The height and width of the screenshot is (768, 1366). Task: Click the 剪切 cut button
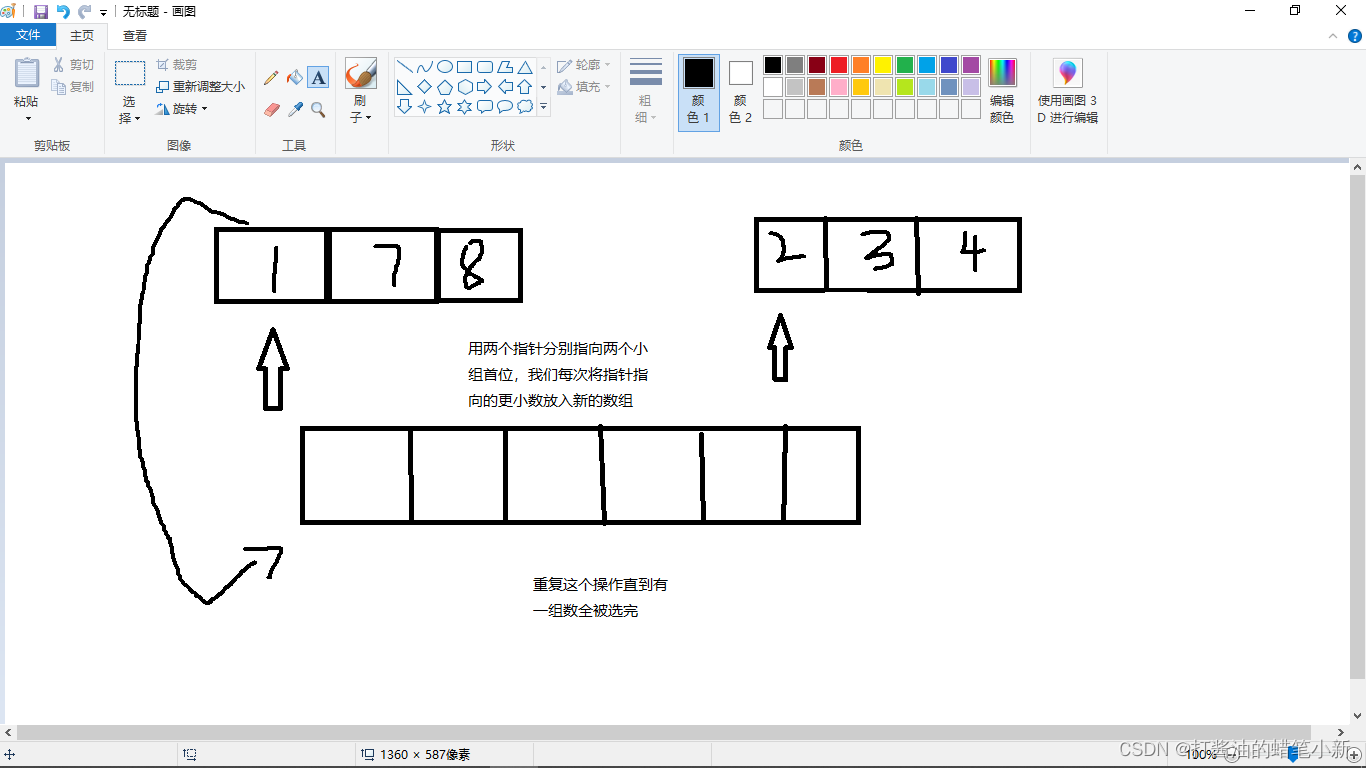click(74, 65)
